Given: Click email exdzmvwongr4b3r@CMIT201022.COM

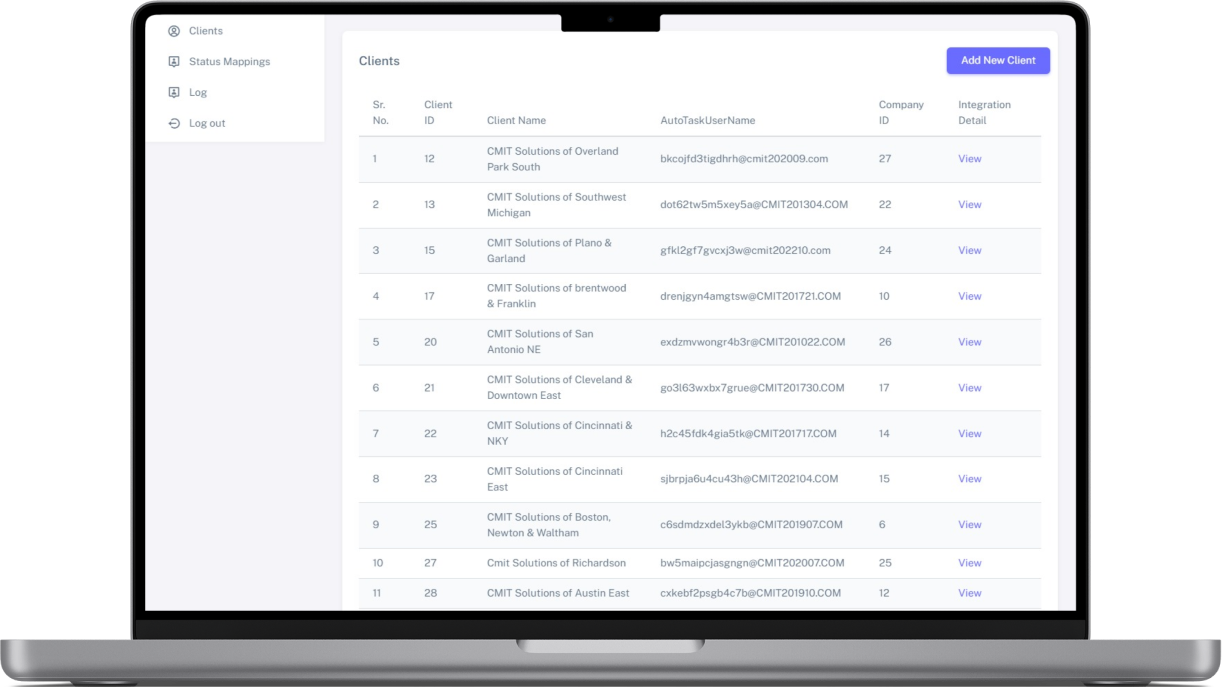Looking at the screenshot, I should [x=753, y=342].
